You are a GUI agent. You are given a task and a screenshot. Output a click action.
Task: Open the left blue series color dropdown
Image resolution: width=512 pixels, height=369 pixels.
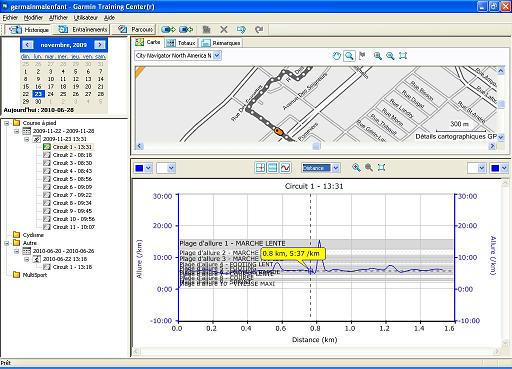point(148,168)
